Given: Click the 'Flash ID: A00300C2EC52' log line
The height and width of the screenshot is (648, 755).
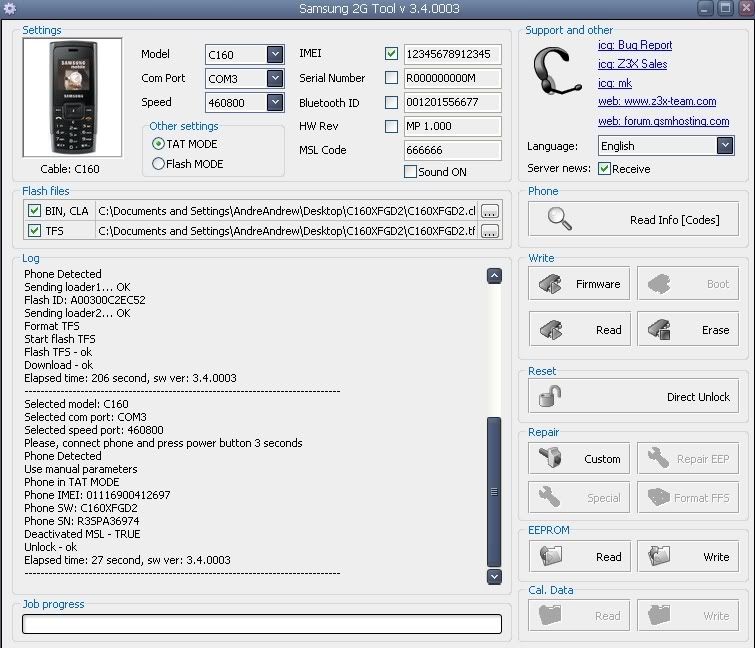Looking at the screenshot, I should pyautogui.click(x=85, y=300).
